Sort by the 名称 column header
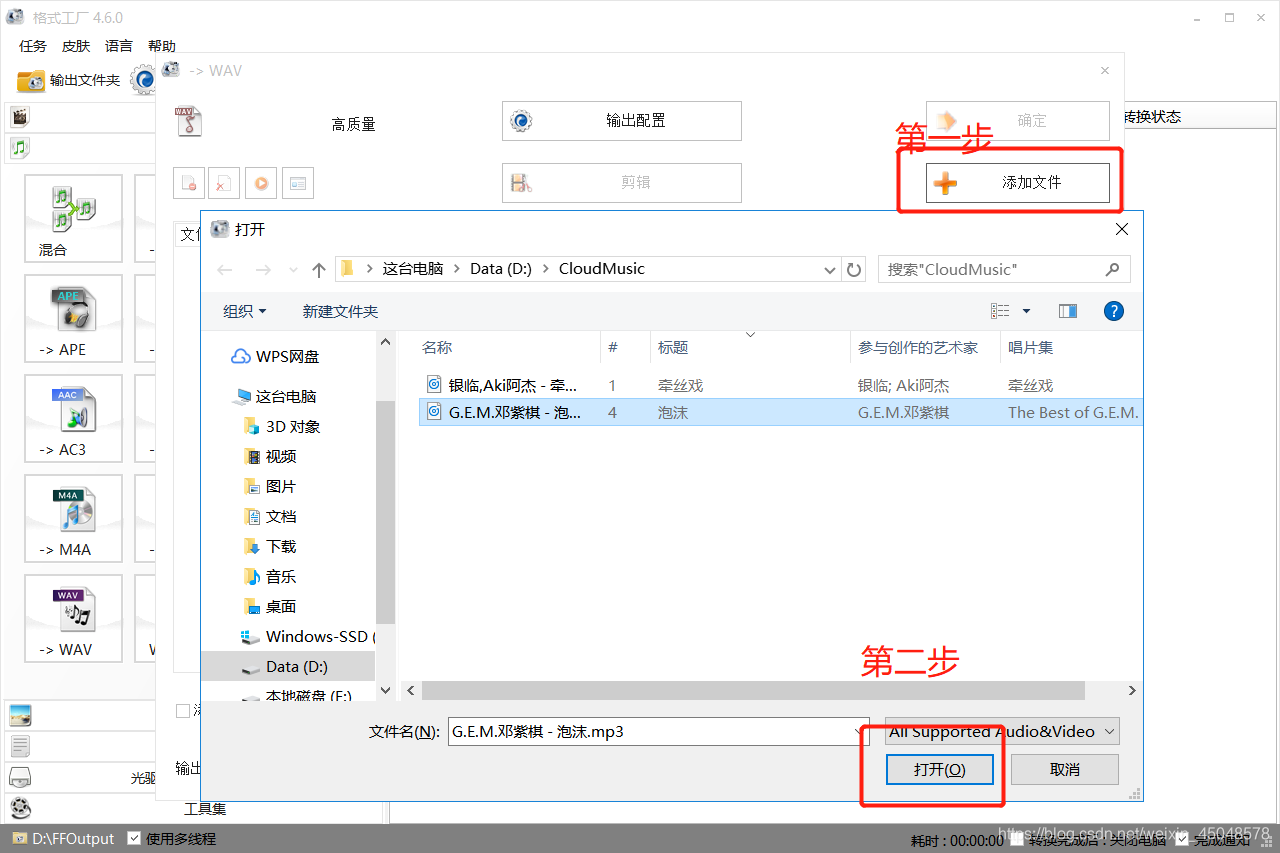Screen dimensions: 1280x853 [437, 347]
